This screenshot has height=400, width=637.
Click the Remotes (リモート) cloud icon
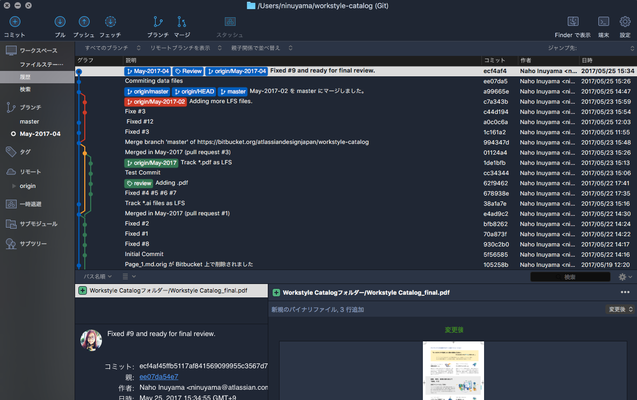(x=11, y=172)
